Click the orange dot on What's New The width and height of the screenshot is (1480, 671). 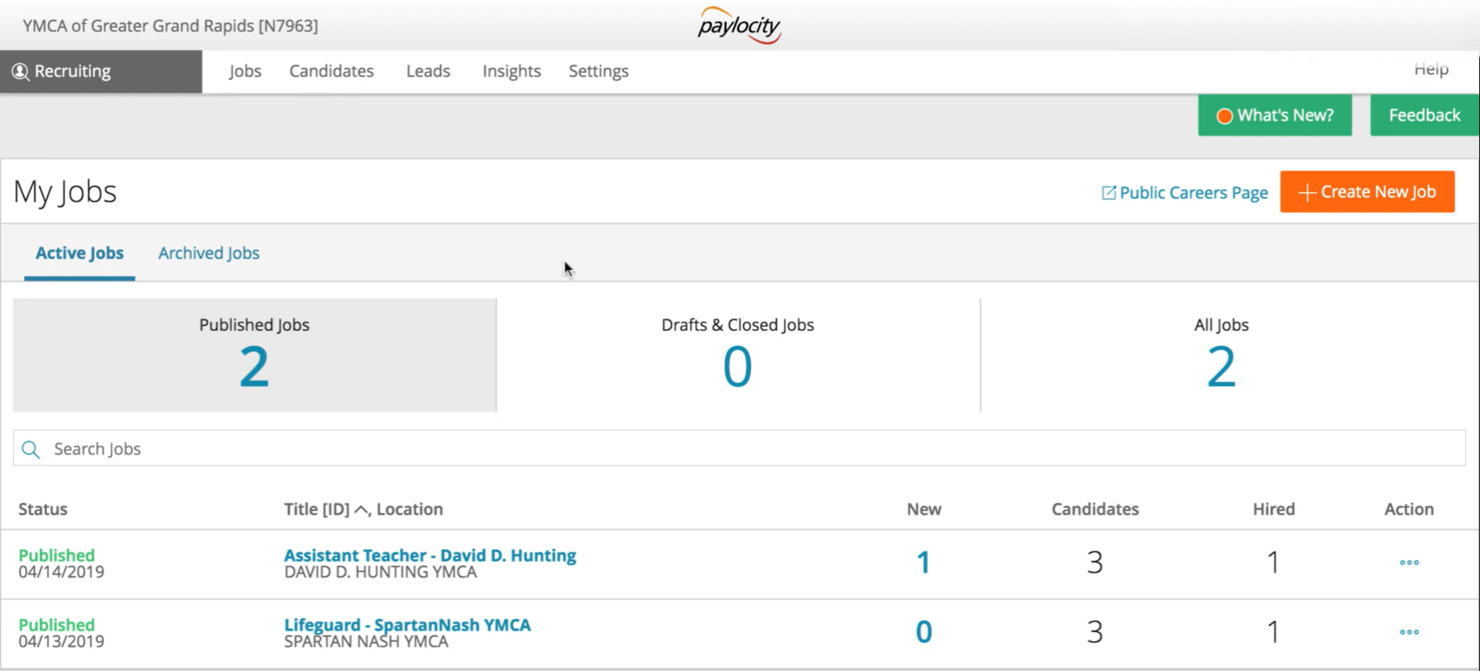(1224, 116)
